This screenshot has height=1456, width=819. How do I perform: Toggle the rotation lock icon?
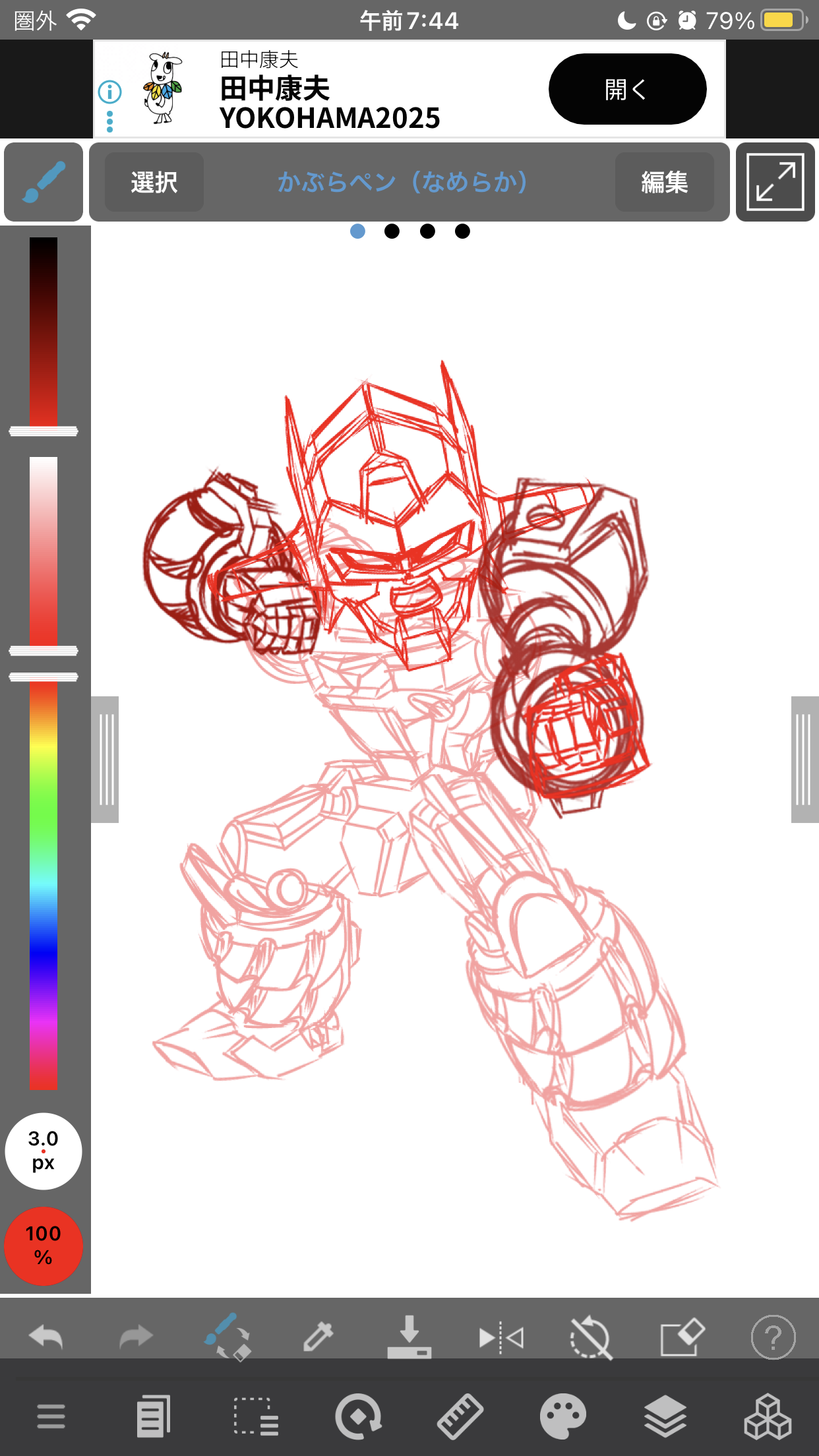[x=591, y=1337]
